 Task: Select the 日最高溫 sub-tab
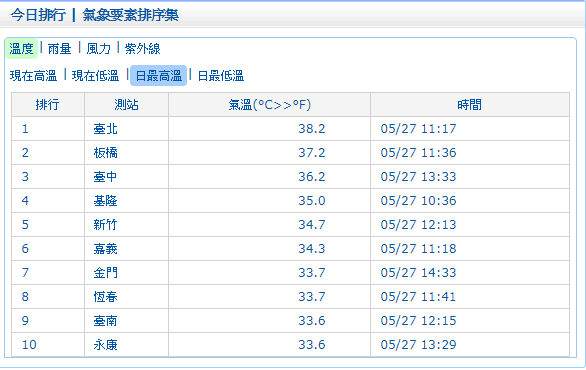tap(158, 76)
